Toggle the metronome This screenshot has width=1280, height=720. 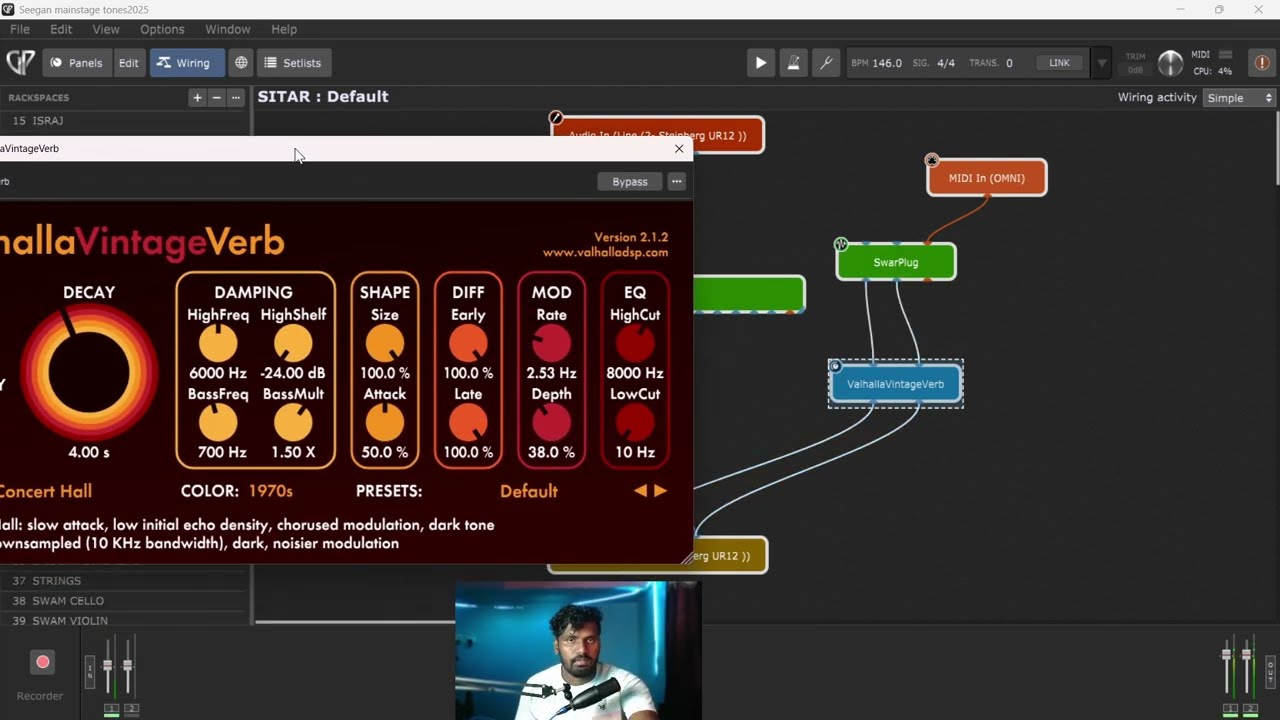click(x=793, y=62)
